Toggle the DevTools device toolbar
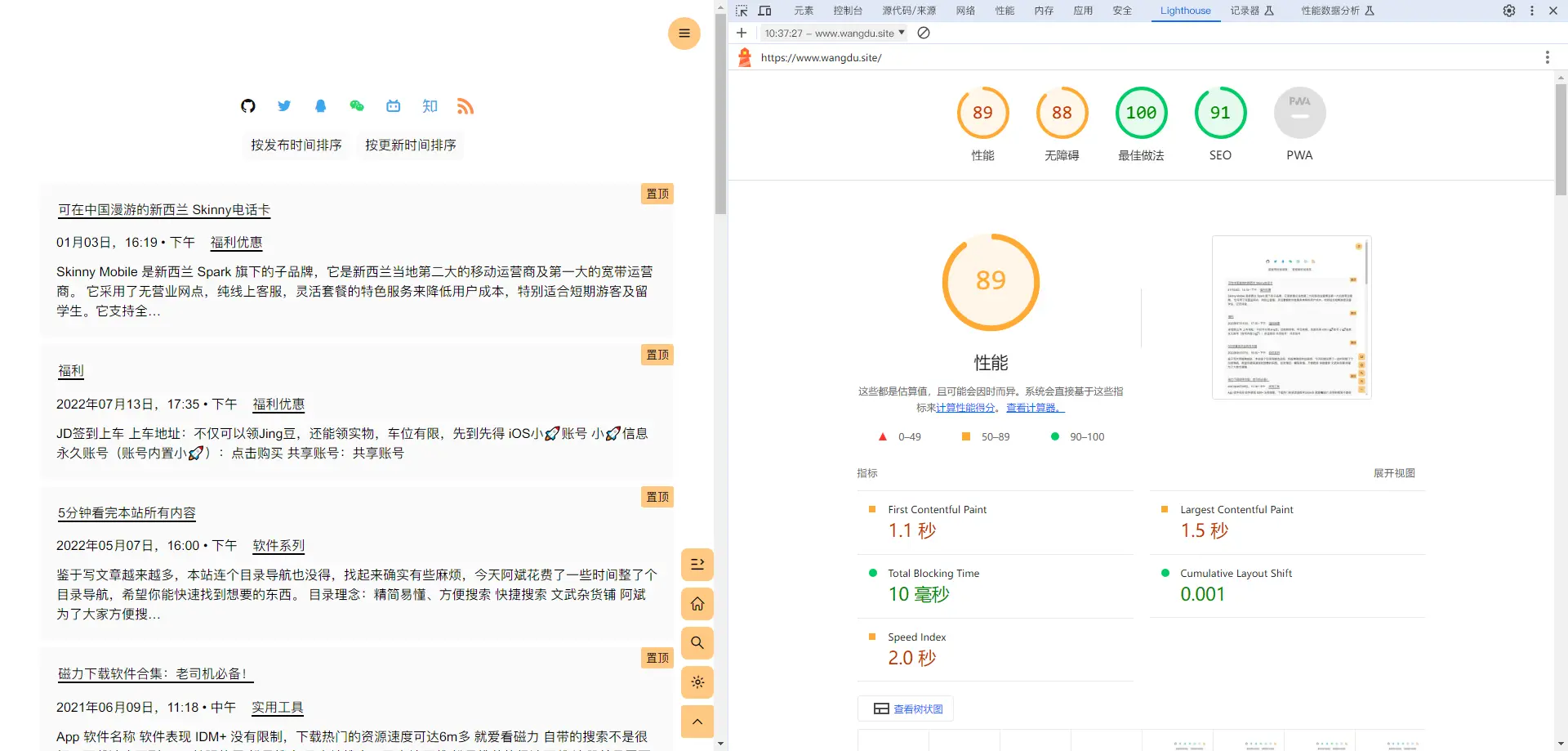 (765, 11)
